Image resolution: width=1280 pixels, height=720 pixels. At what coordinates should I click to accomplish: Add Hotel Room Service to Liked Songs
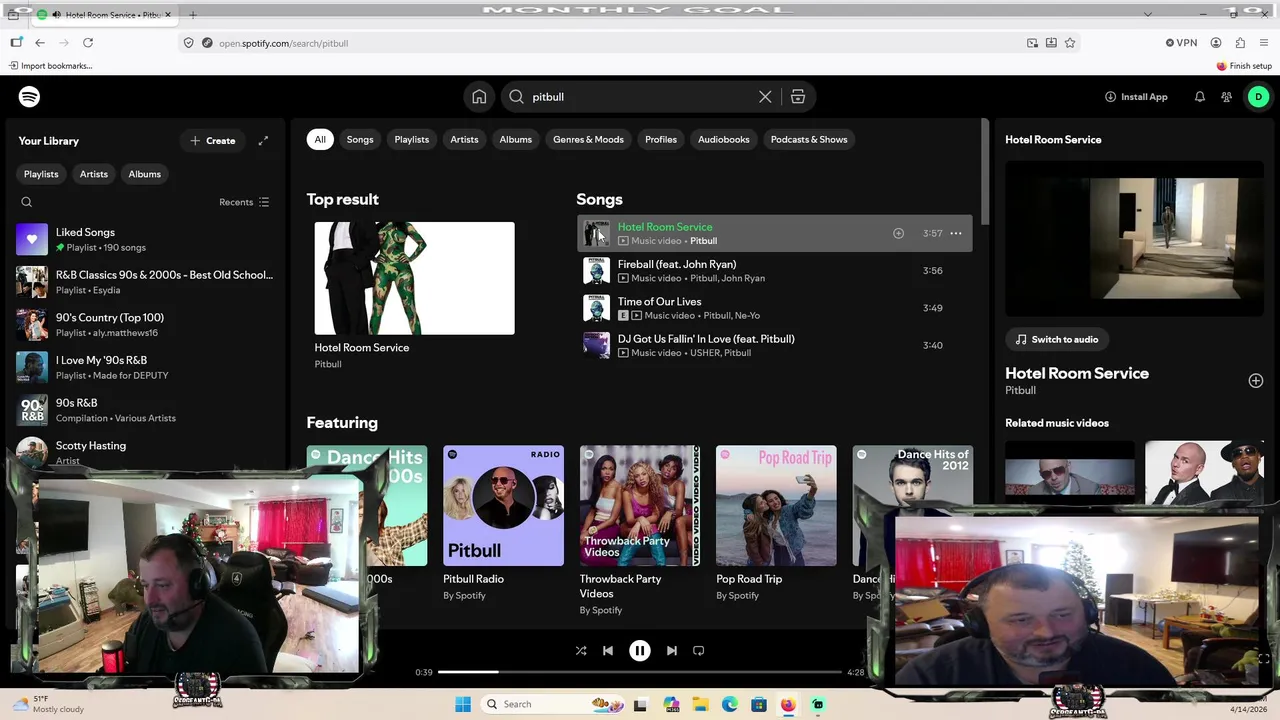point(898,233)
